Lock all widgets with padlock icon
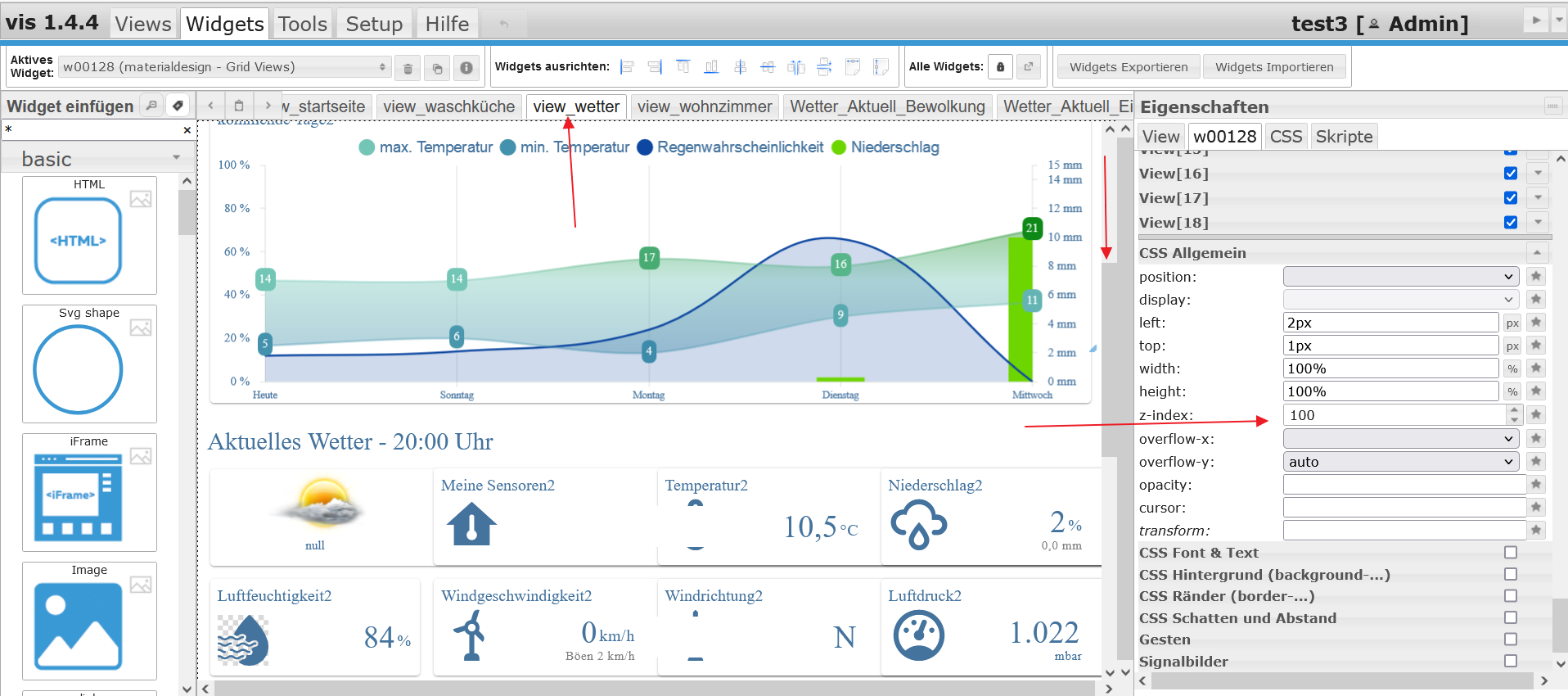1568x696 pixels. (x=1000, y=67)
